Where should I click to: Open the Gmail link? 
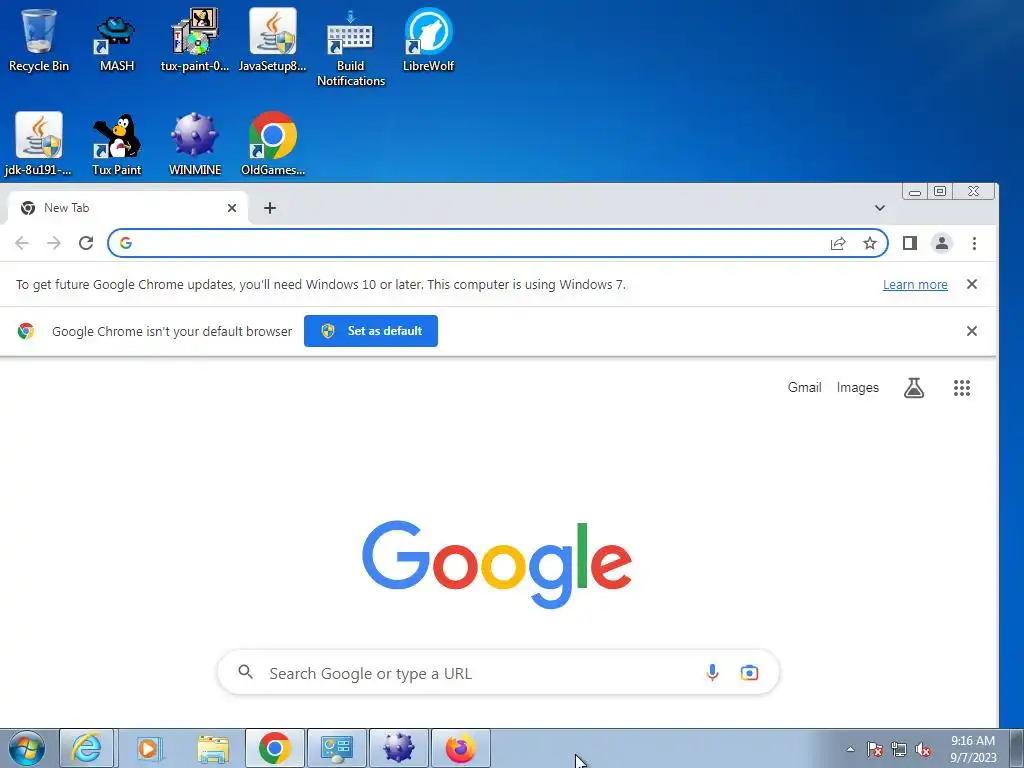[805, 387]
